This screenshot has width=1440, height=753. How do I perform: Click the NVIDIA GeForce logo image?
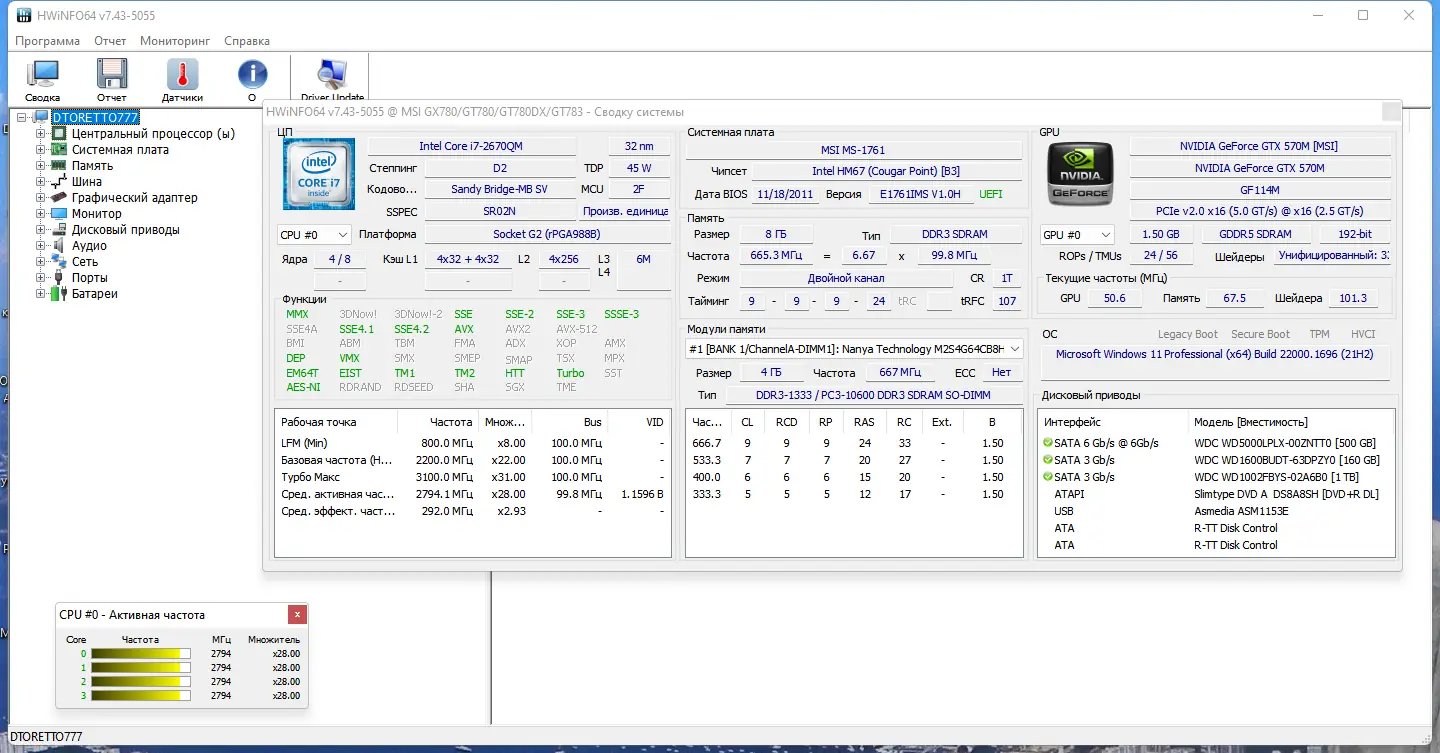click(1079, 174)
